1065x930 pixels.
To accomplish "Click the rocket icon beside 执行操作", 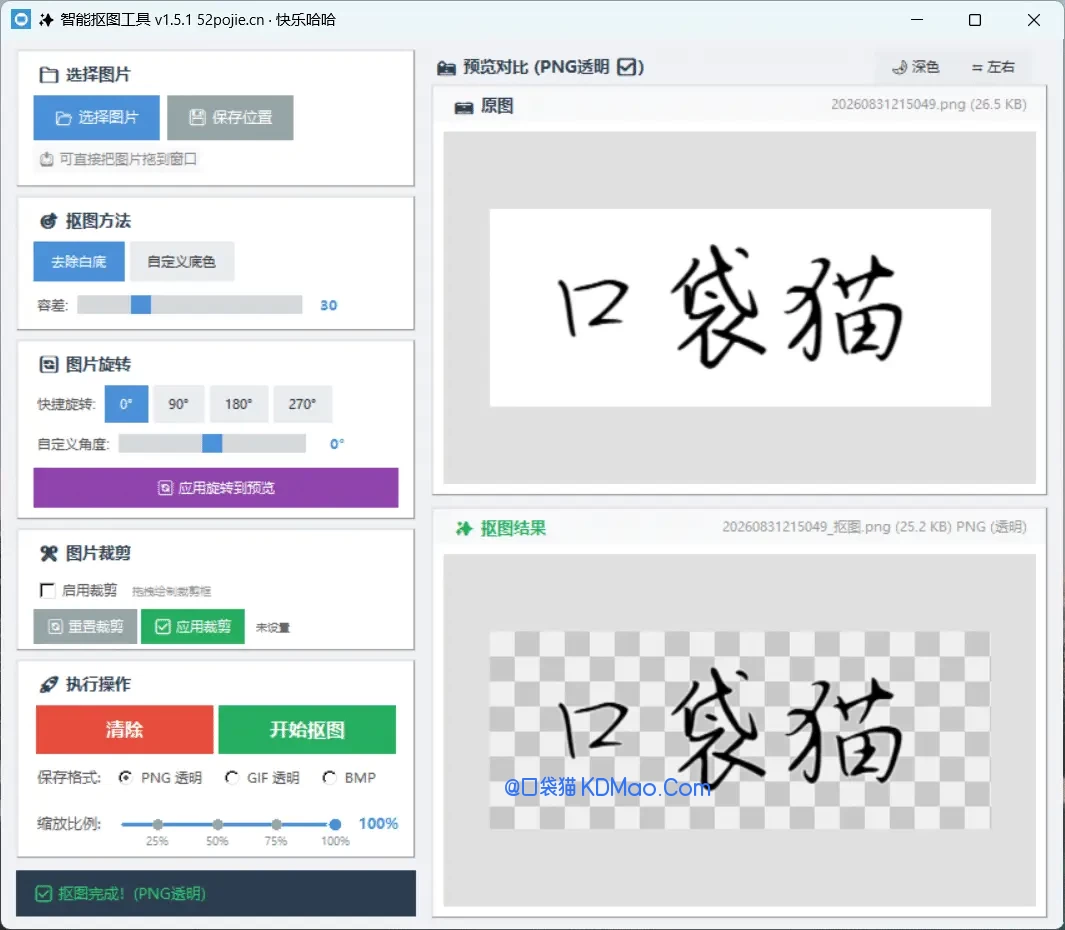I will click(x=49, y=685).
